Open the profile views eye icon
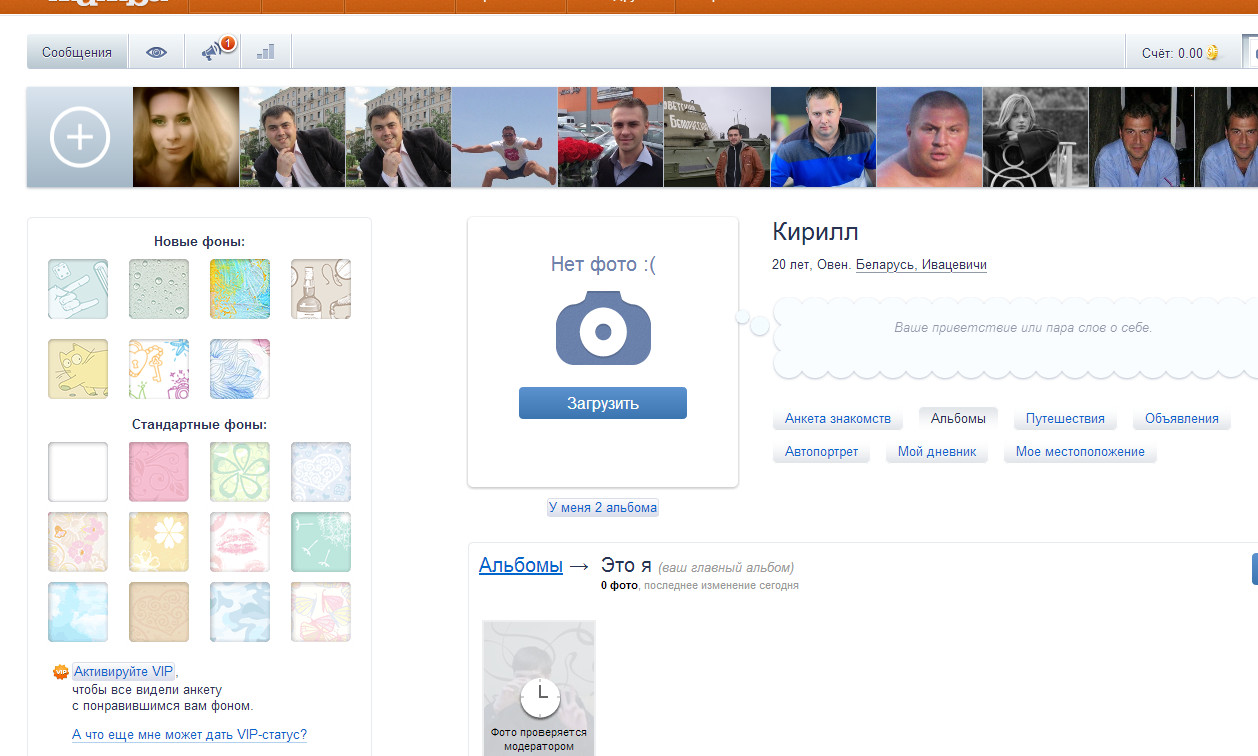Image resolution: width=1258 pixels, height=756 pixels. [156, 52]
